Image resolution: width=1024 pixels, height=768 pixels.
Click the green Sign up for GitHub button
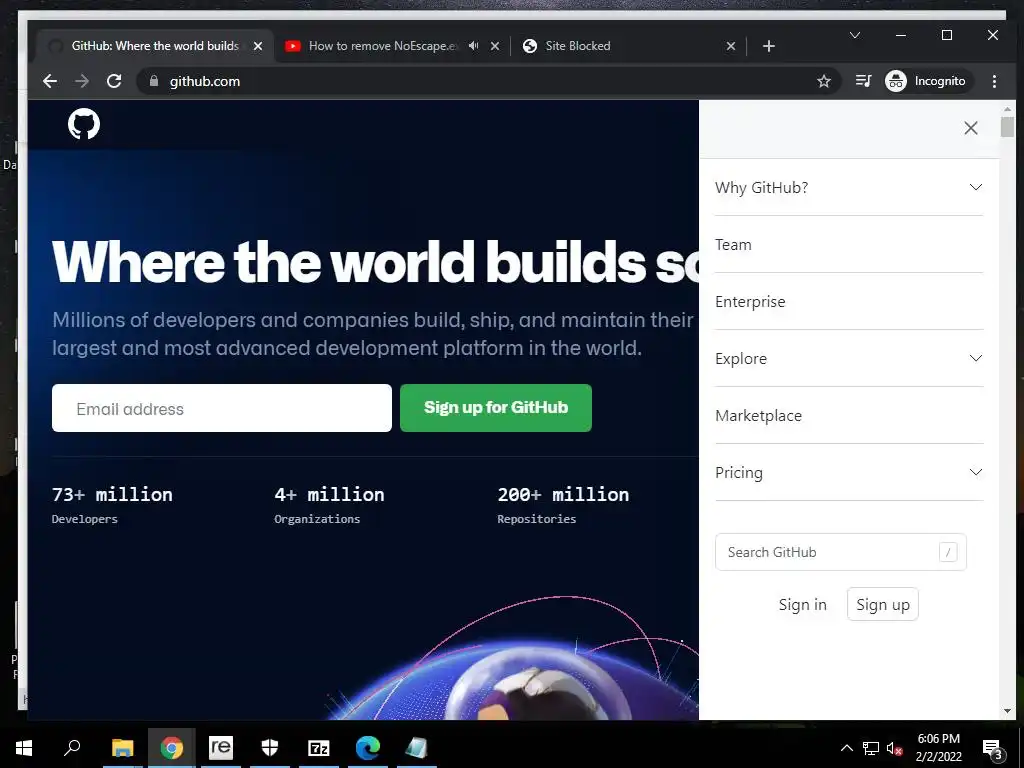[x=496, y=408]
